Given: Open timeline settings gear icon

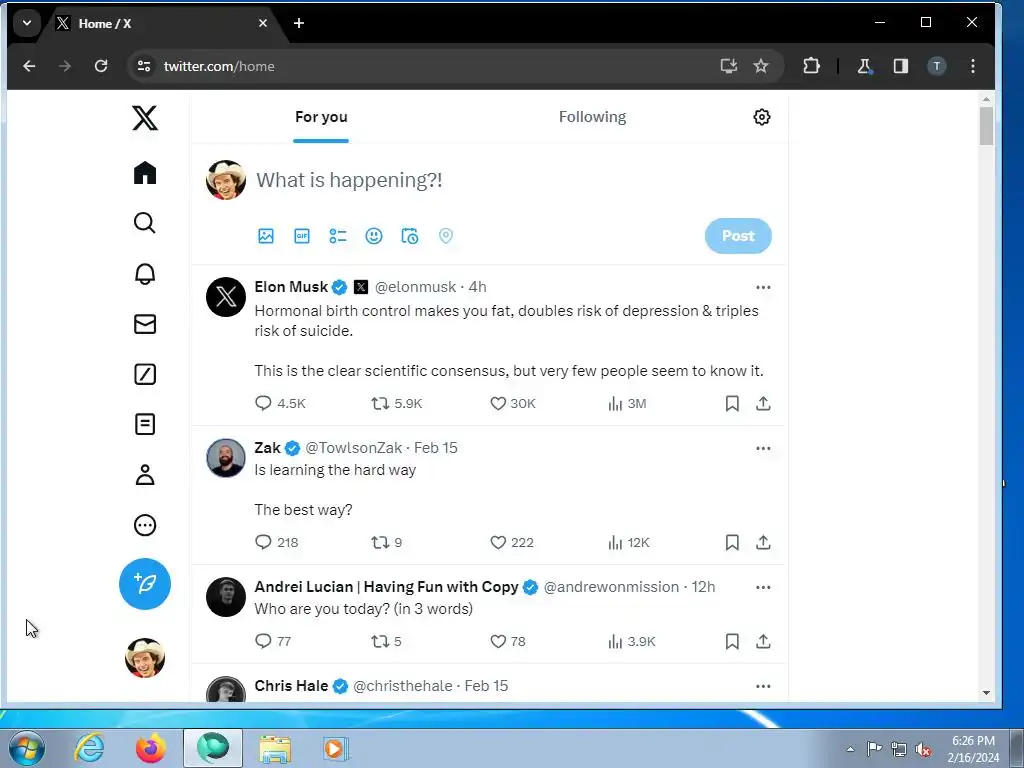Looking at the screenshot, I should pos(761,118).
